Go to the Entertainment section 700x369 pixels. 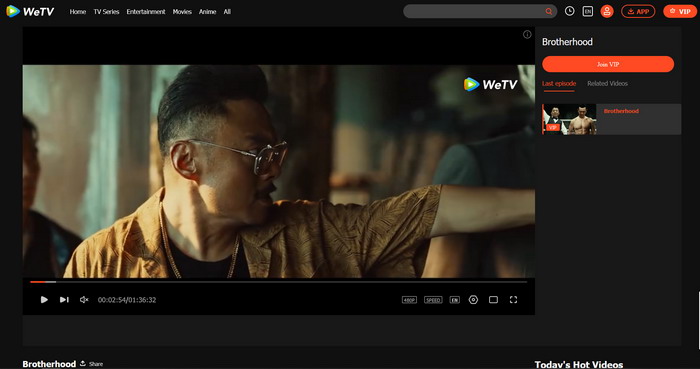pyautogui.click(x=146, y=12)
